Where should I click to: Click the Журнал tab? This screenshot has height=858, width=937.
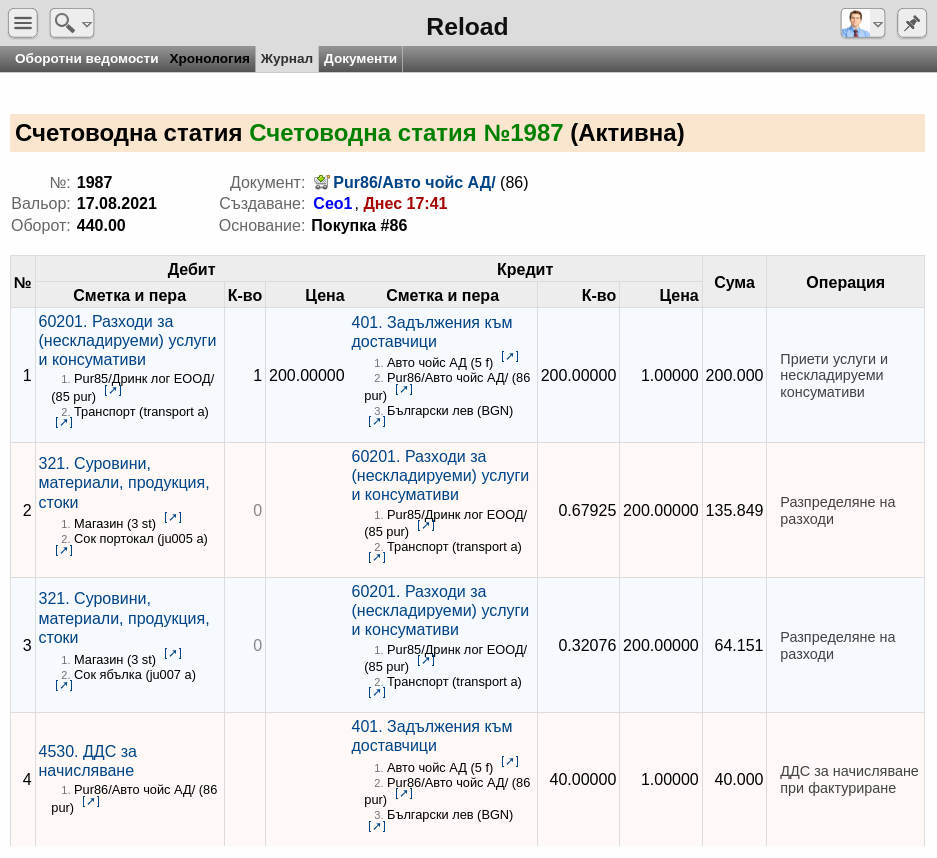click(x=287, y=59)
